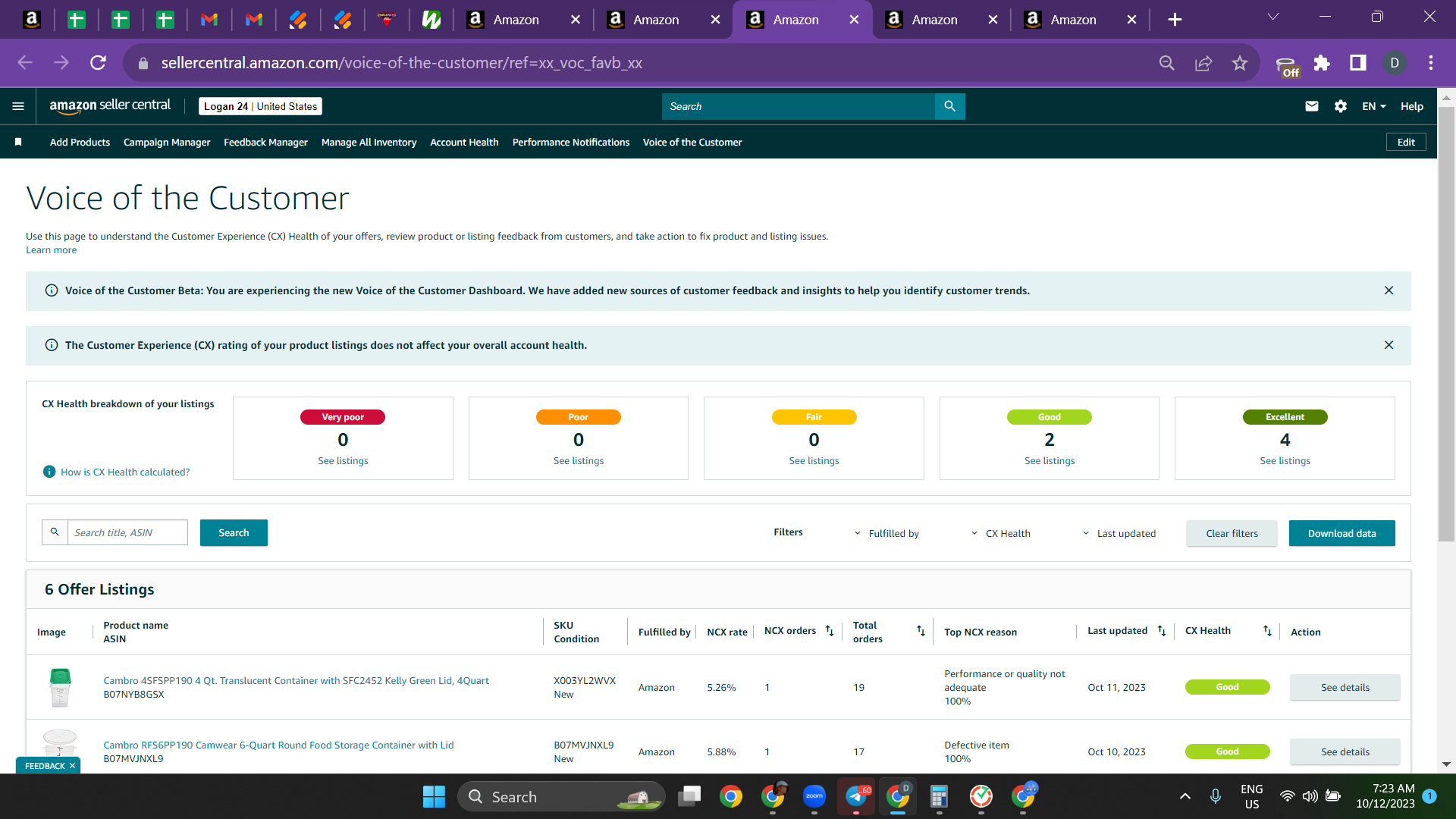Click the Amazon Seller Central logo

tap(110, 106)
